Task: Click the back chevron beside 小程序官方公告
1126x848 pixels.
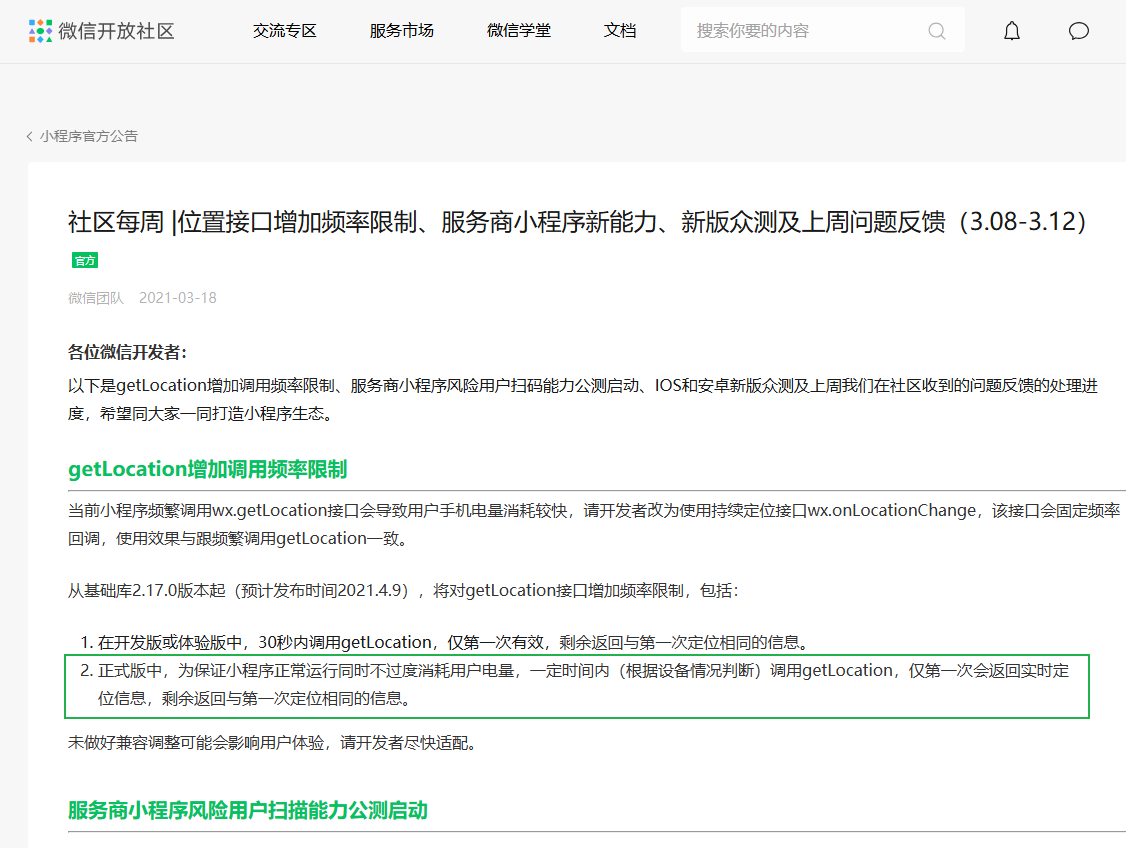Action: click(x=29, y=136)
